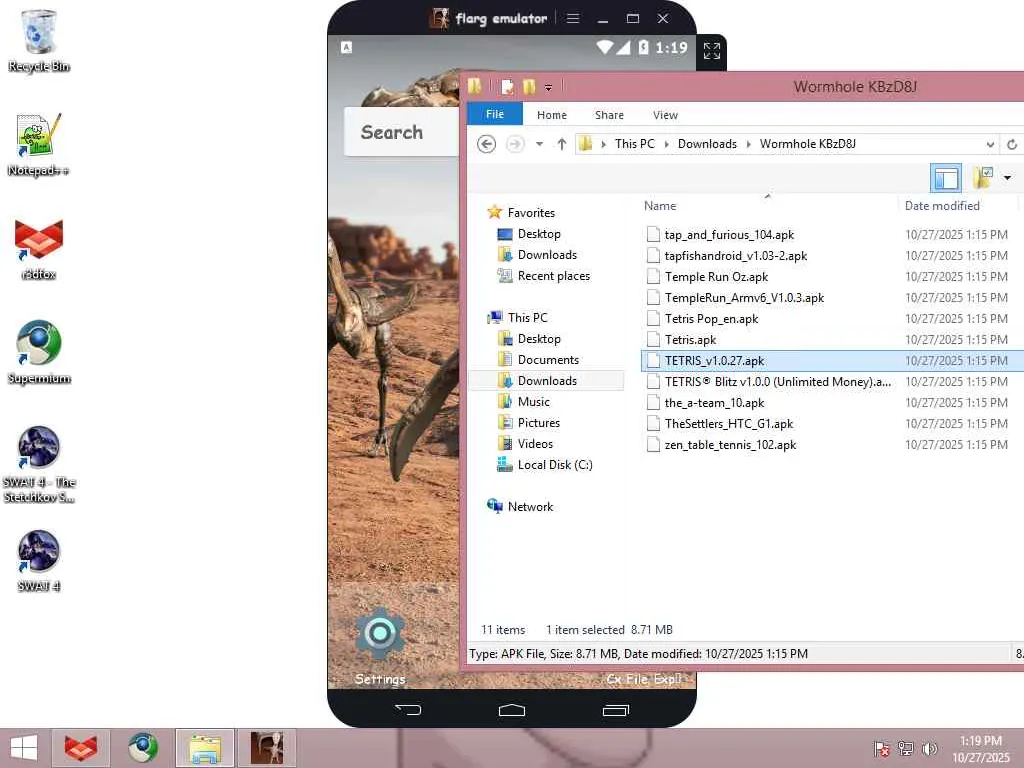The height and width of the screenshot is (768, 1024).
Task: Open the folder view options dropdown arrow
Action: tap(1007, 178)
